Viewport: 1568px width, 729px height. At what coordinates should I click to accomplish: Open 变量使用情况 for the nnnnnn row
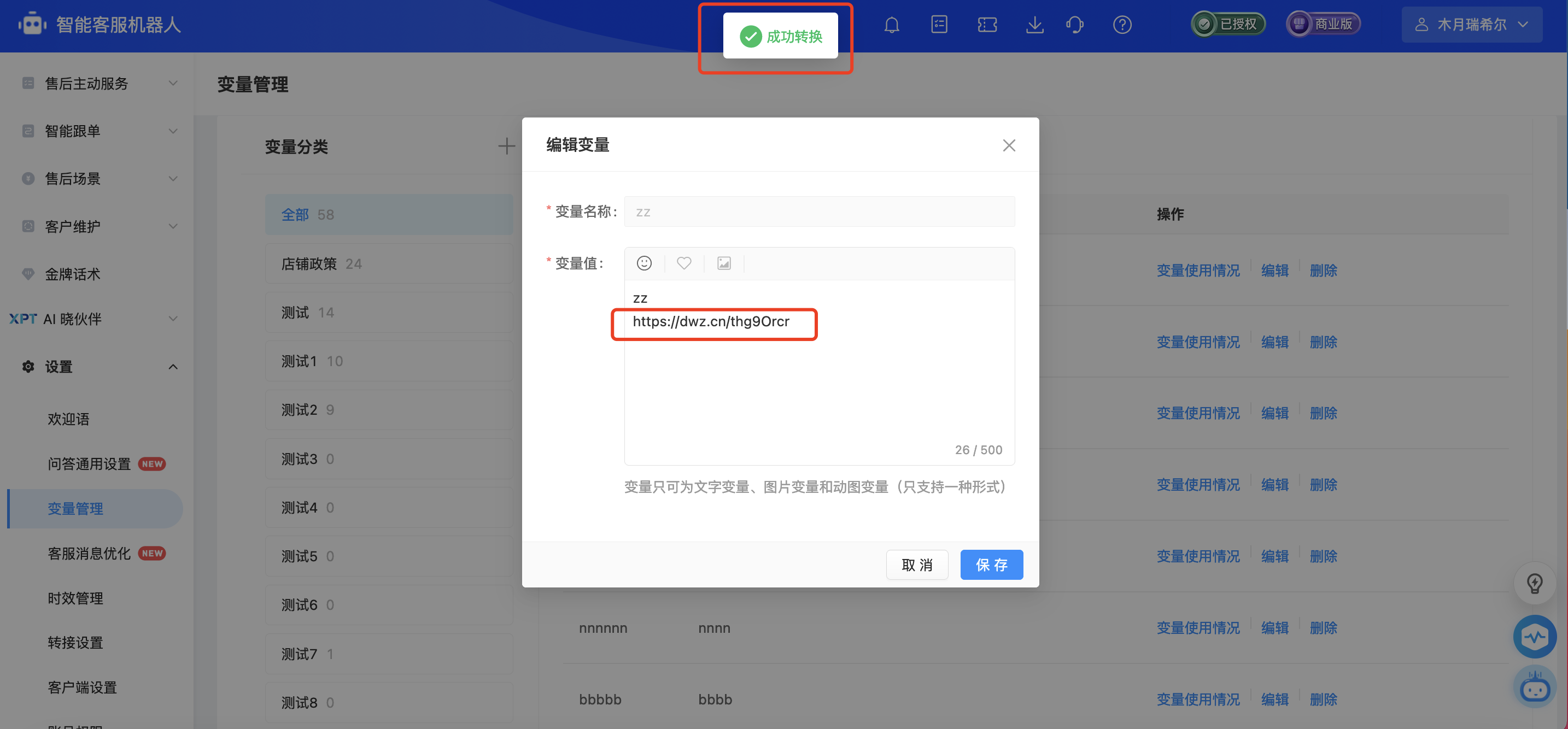tap(1197, 628)
